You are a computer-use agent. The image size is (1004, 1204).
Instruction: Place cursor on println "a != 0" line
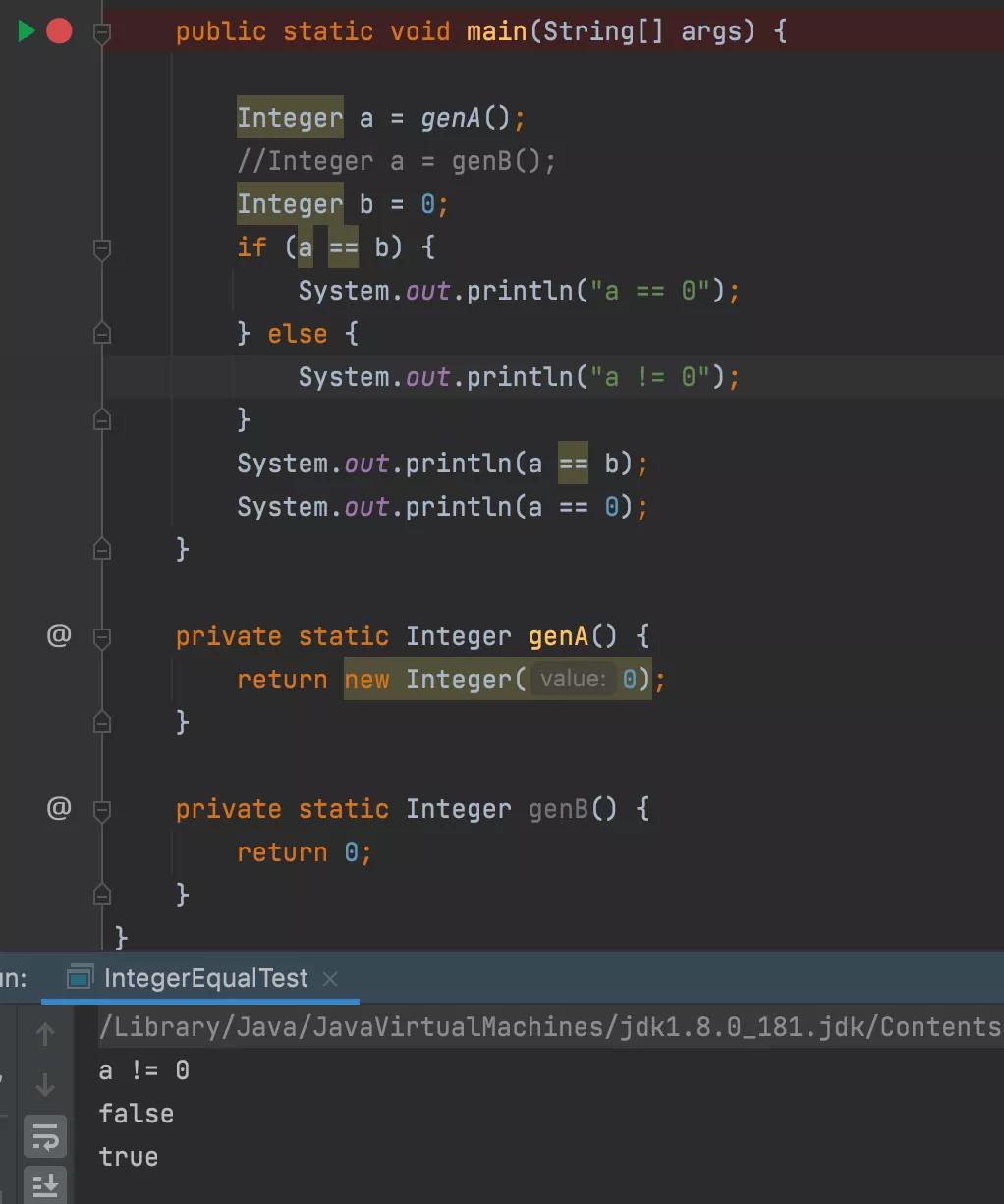(x=519, y=377)
